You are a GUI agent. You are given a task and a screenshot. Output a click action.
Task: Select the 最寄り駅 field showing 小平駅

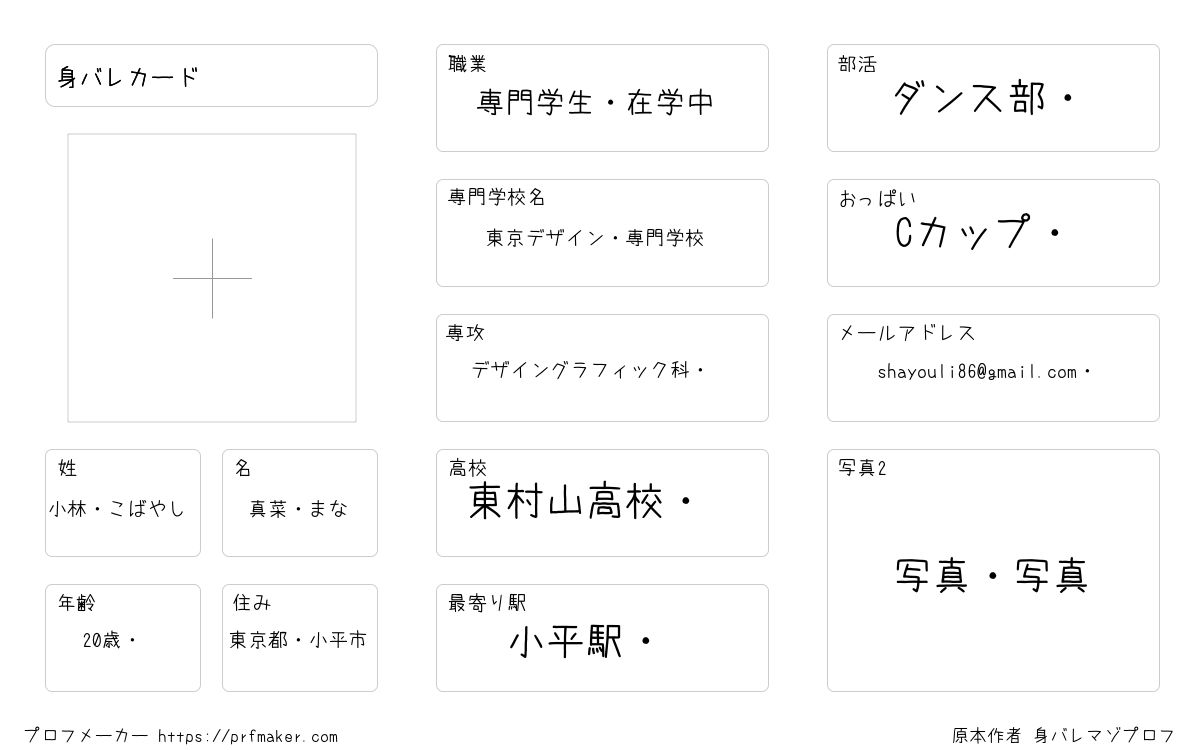click(602, 638)
